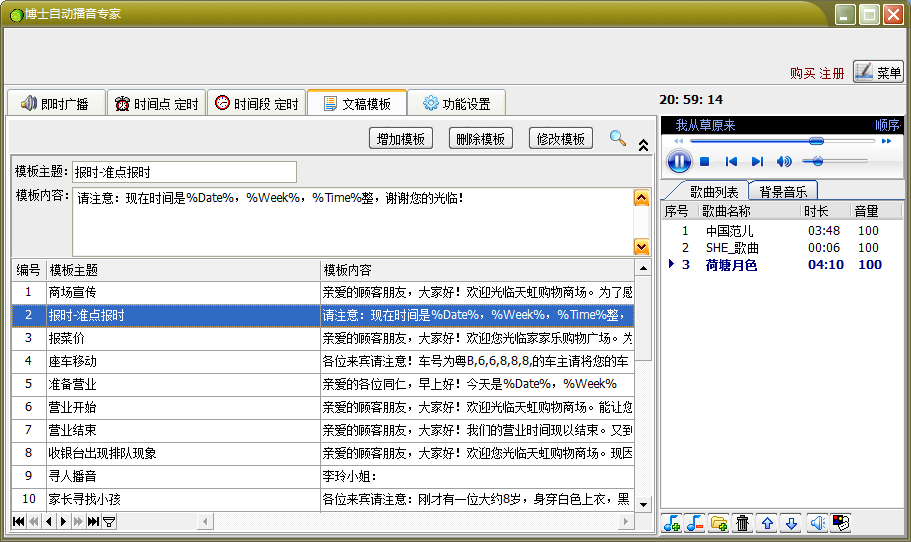911x542 pixels.
Task: Click the 增加模板 button
Action: coord(401,139)
